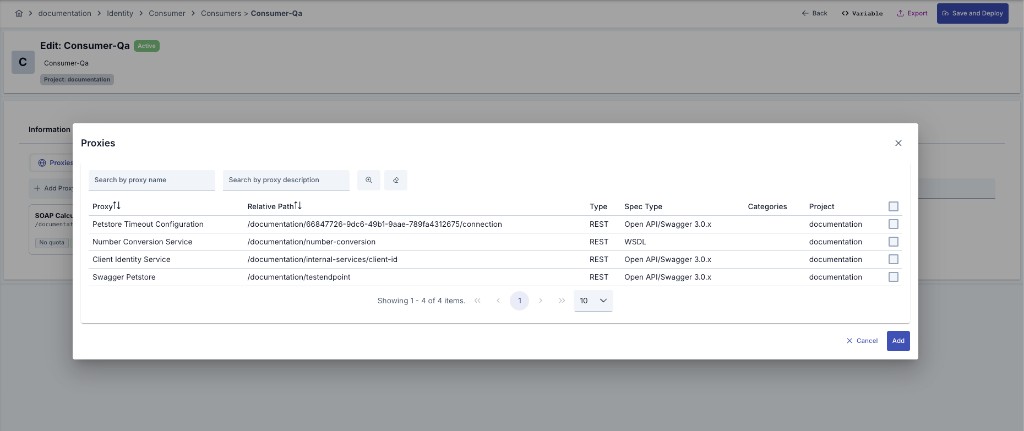Click Number Conversion Service proxy name
This screenshot has width=1024, height=431.
coord(142,242)
